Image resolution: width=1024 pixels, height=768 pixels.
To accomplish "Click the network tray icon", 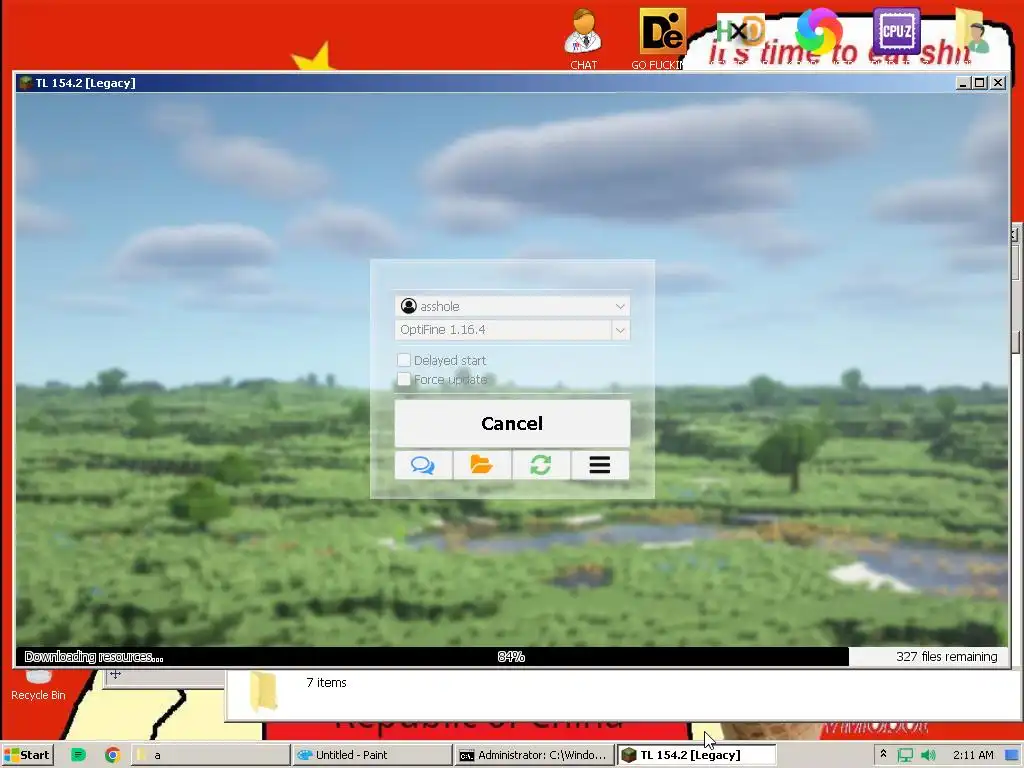I will pyautogui.click(x=904, y=755).
